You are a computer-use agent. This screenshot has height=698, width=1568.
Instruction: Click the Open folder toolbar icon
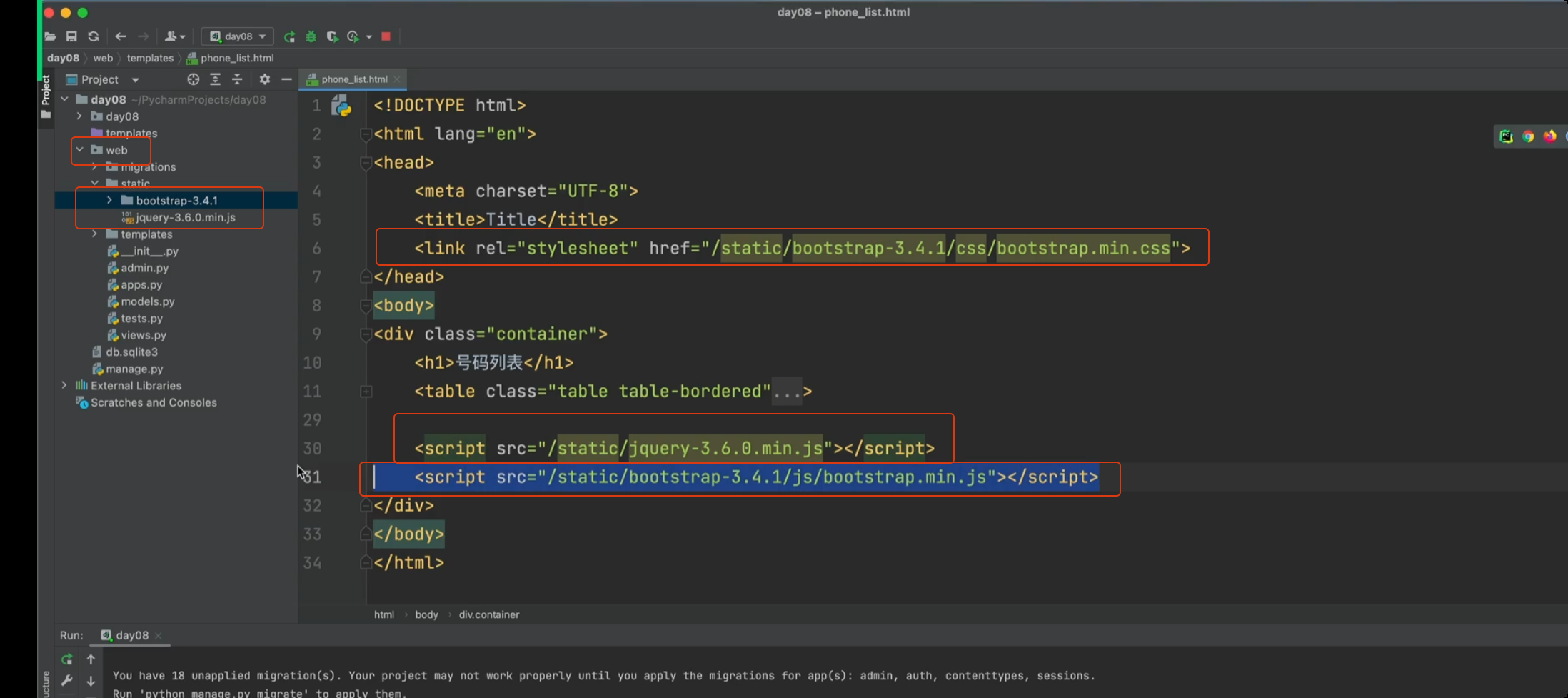pyautogui.click(x=50, y=36)
